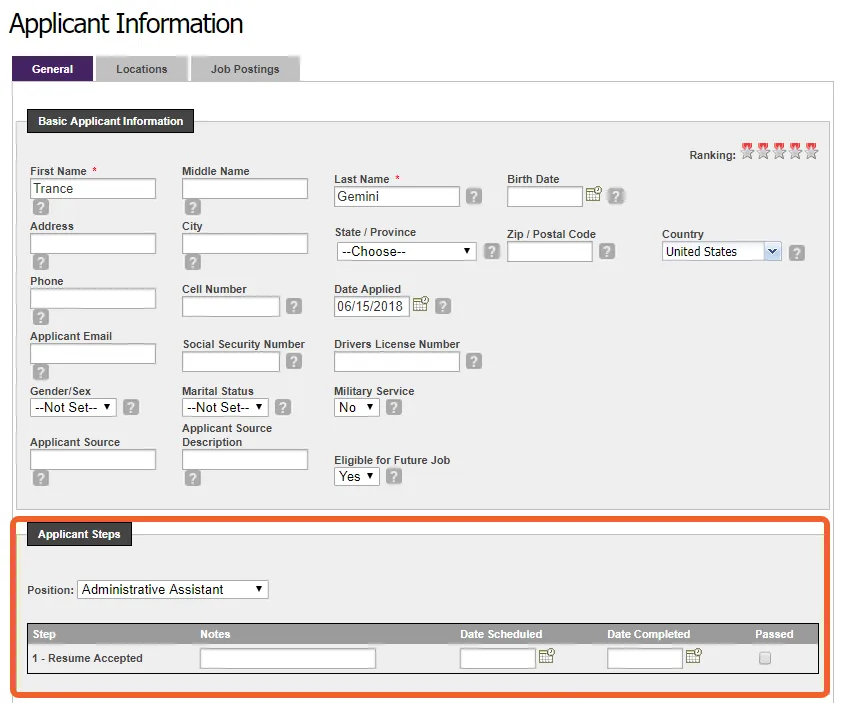Click the help icon beside Cell Number
Viewport: 843px width, 703px height.
[294, 306]
